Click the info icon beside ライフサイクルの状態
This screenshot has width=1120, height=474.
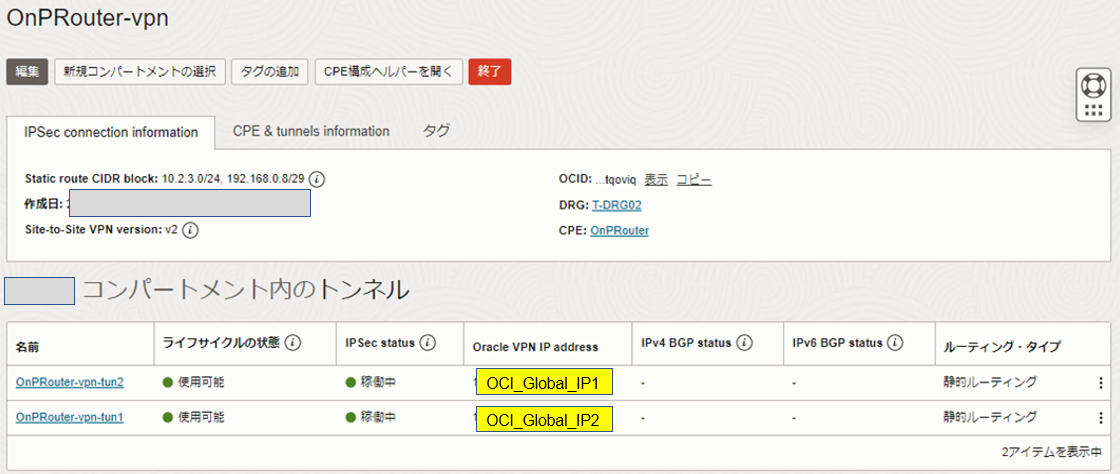coord(292,343)
